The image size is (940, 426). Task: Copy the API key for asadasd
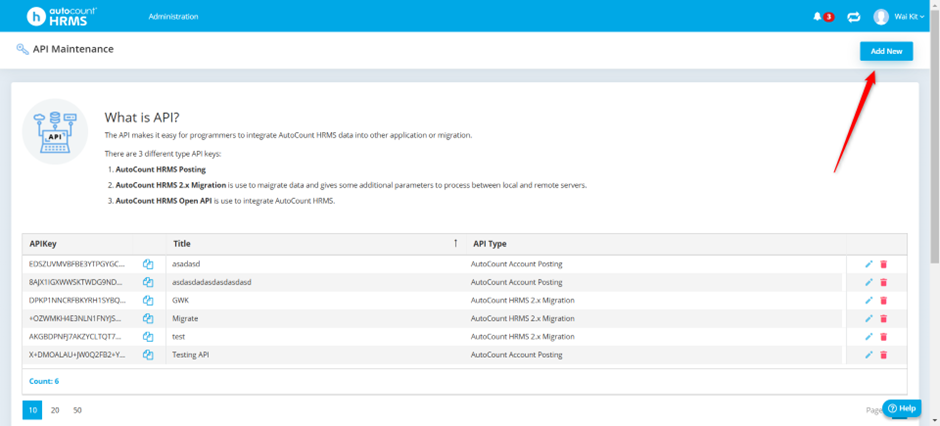148,264
